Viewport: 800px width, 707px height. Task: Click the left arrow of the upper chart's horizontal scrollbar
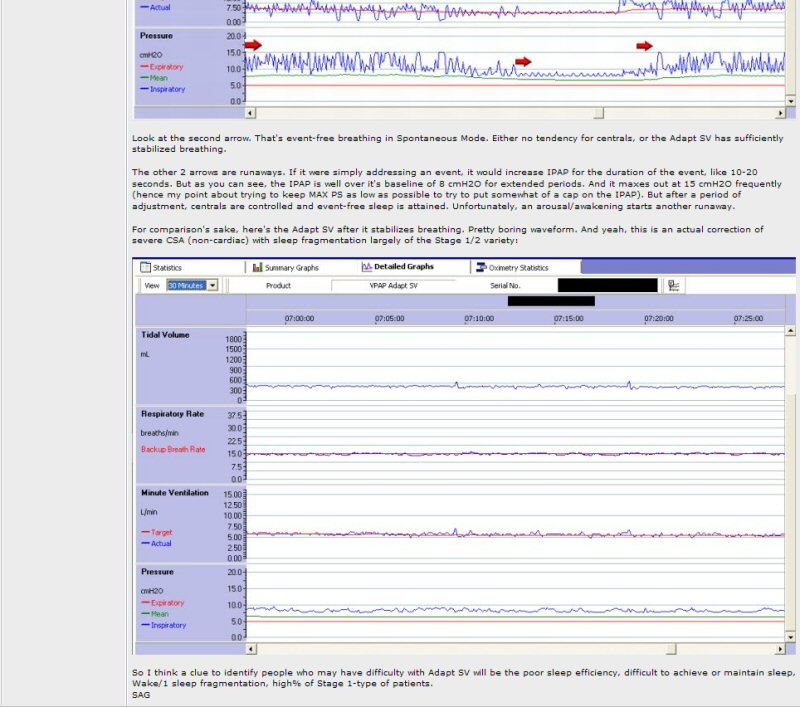250,113
